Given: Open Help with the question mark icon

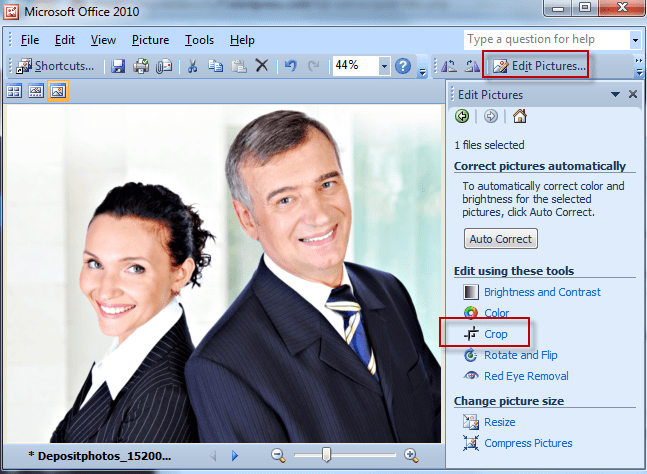Looking at the screenshot, I should (403, 66).
